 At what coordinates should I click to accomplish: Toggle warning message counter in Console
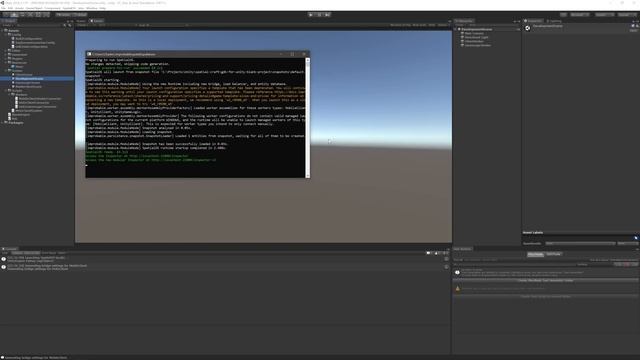pos(438,253)
